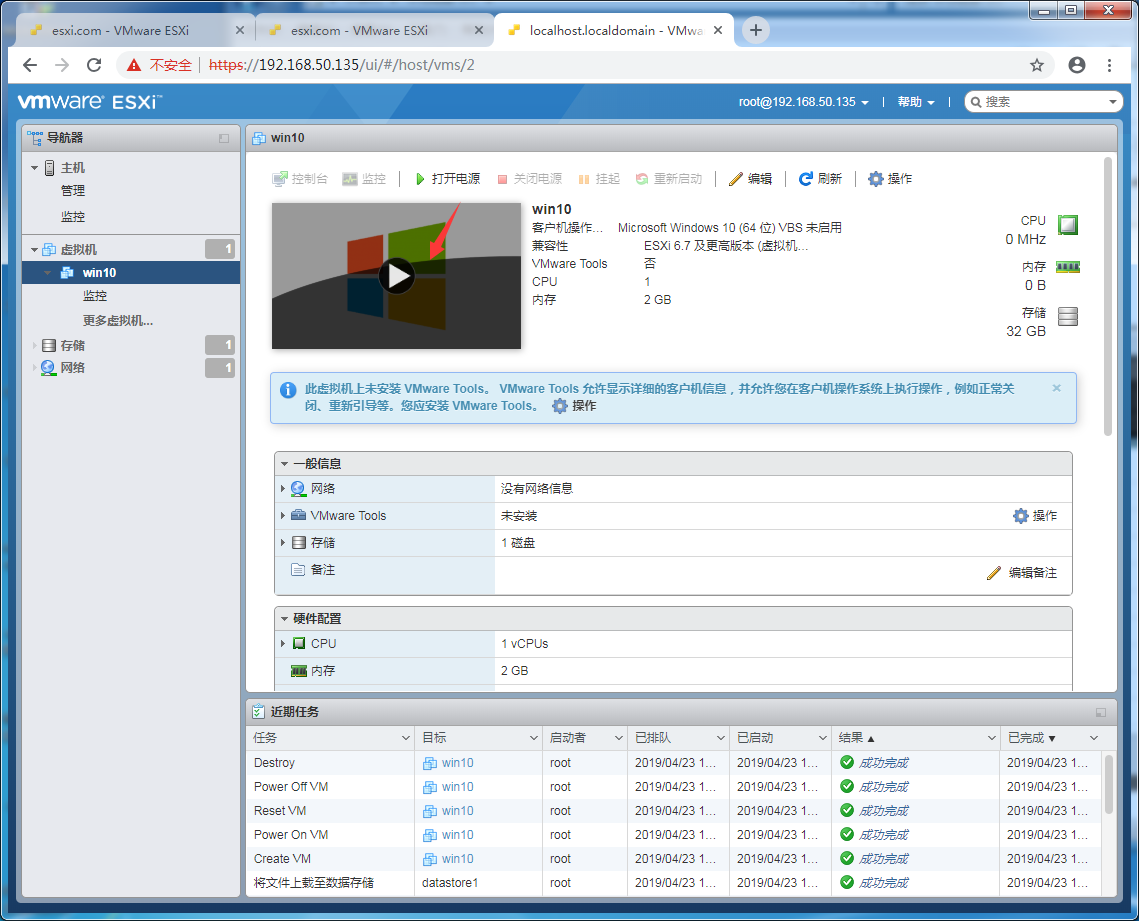Select Manage (管理) under Host in navigator

click(73, 191)
